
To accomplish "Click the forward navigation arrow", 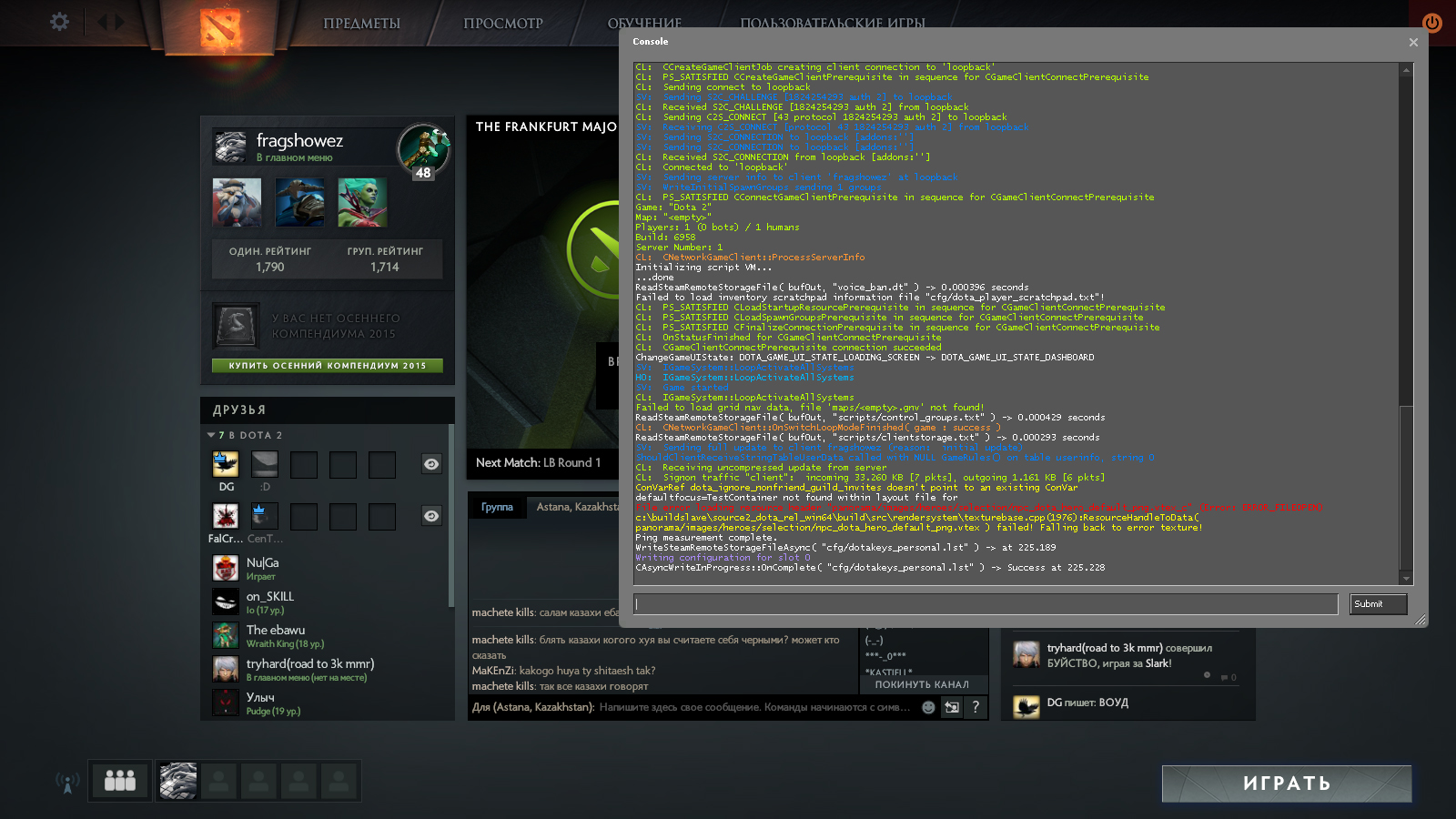I will 119,22.
